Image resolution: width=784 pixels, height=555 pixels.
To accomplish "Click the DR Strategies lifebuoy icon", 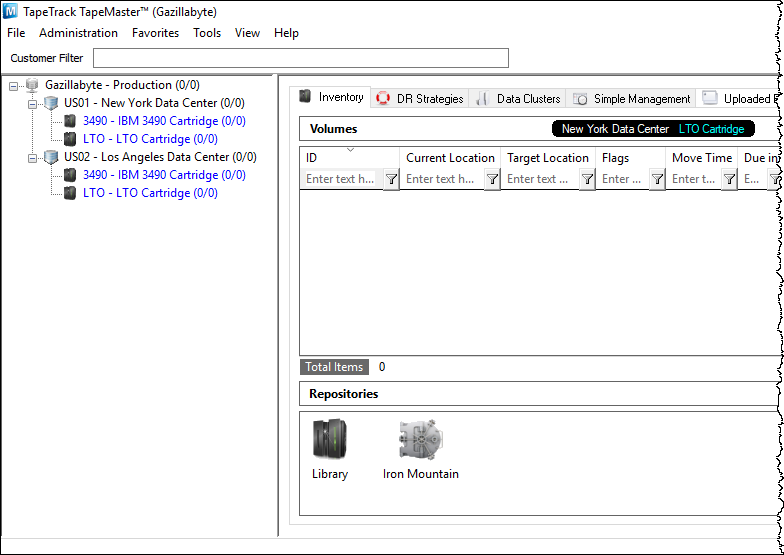I will [383, 98].
